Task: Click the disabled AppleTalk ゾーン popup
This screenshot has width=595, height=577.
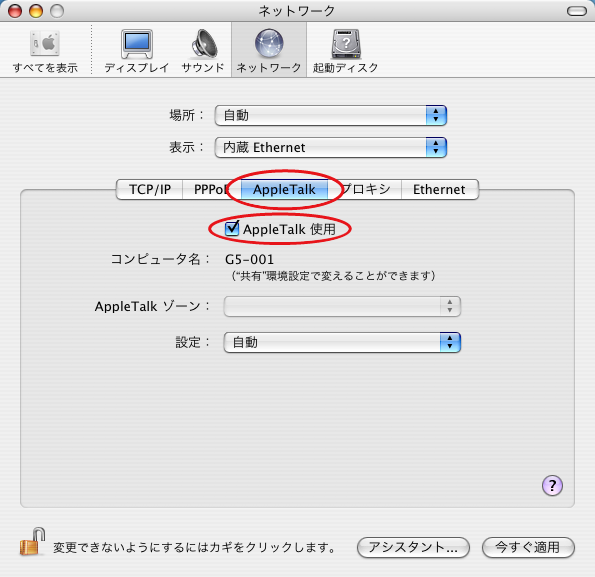Action: click(342, 307)
